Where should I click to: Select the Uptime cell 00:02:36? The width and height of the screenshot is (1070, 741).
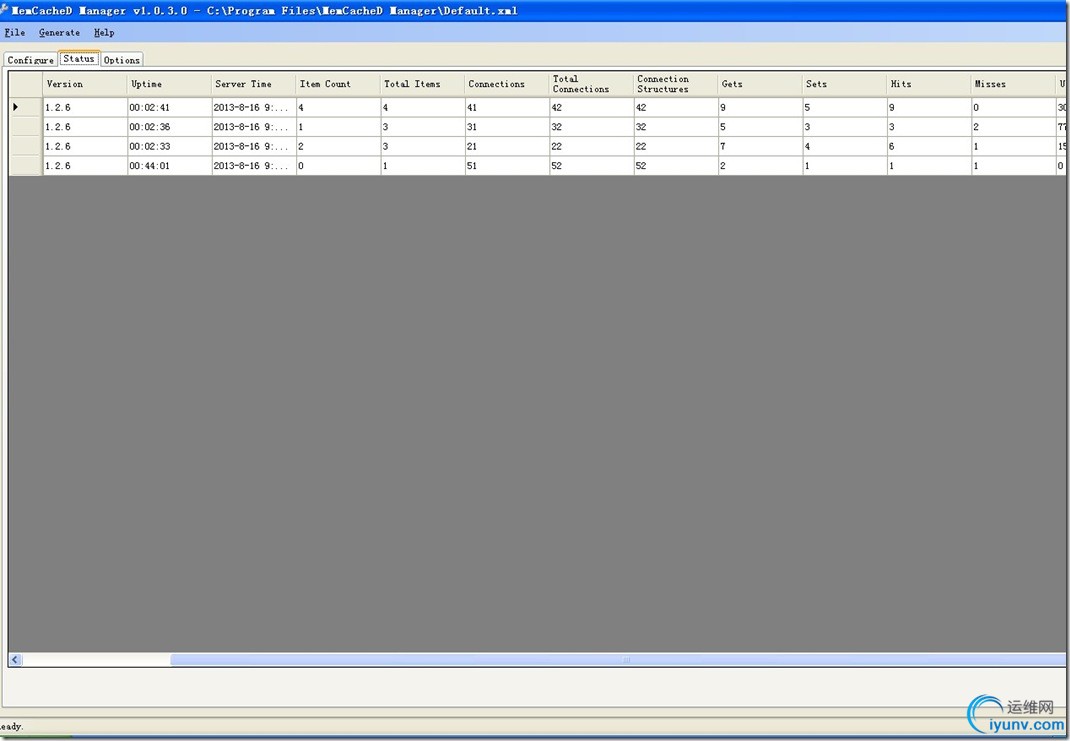(x=169, y=127)
